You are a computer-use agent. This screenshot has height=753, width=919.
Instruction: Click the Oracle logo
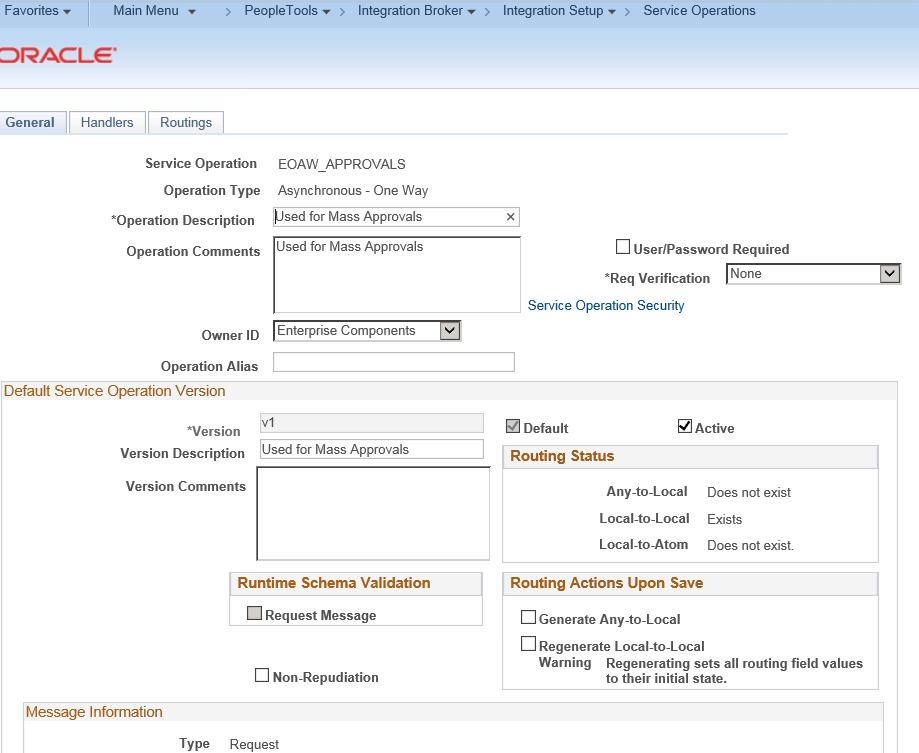click(x=58, y=56)
